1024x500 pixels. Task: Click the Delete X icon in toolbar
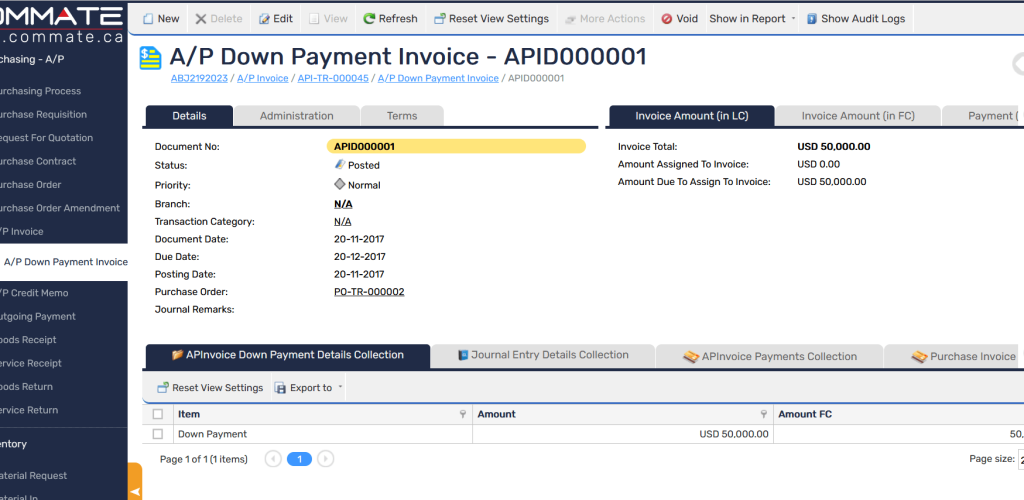(x=200, y=19)
